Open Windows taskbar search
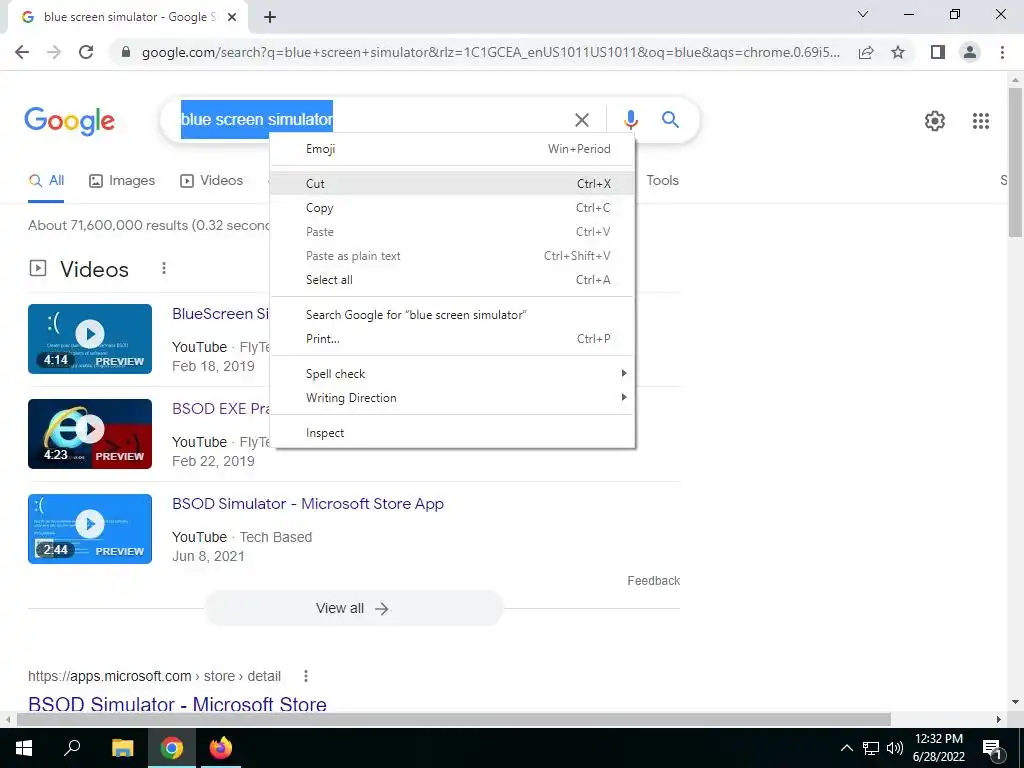Screen dimensions: 1024x768 72,748
